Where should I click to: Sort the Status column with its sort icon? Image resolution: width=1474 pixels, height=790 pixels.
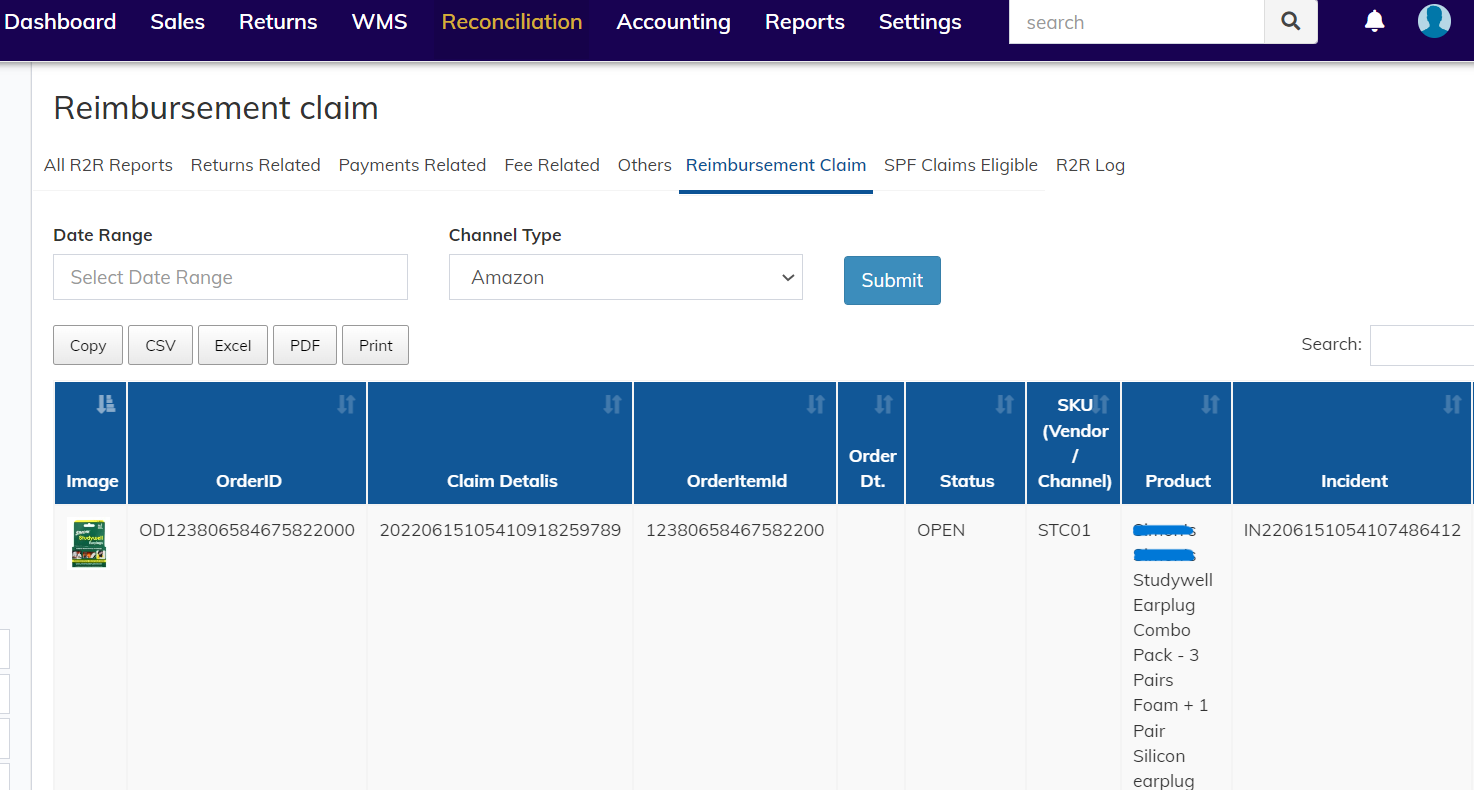coord(1003,404)
